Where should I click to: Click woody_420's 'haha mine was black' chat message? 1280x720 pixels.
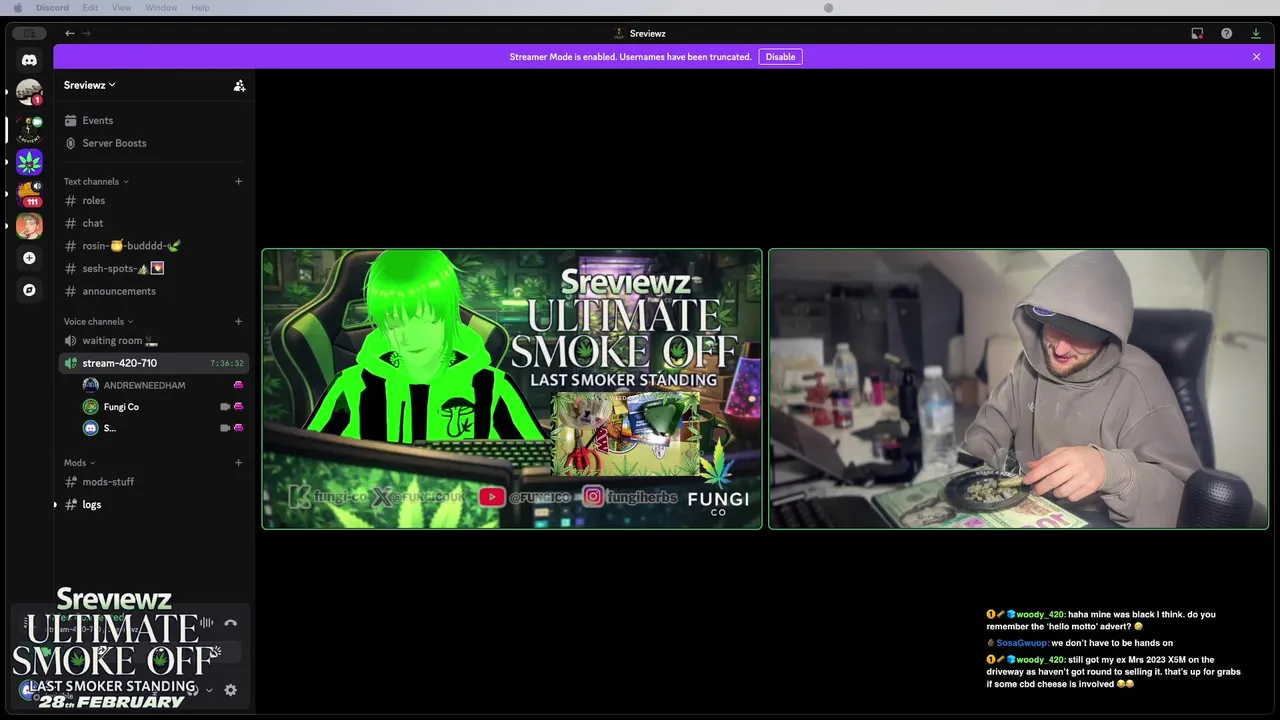coord(1101,620)
